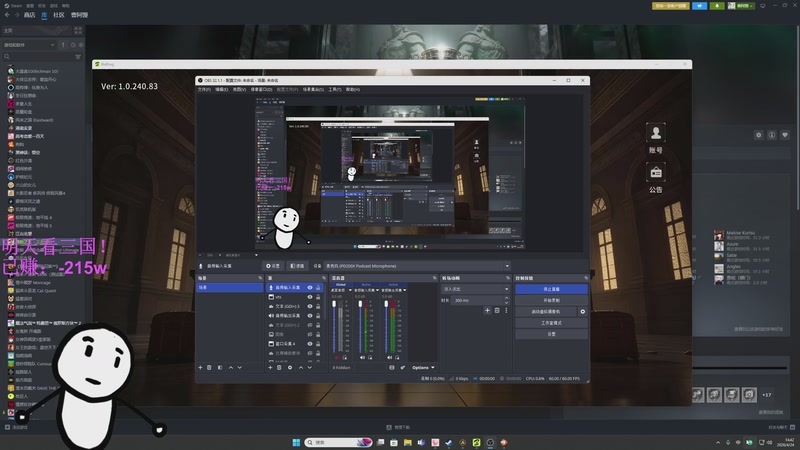The image size is (800, 450).
Task: Open the microphone device dropdown (PD200X Podcast Microphone)
Action: (417, 266)
